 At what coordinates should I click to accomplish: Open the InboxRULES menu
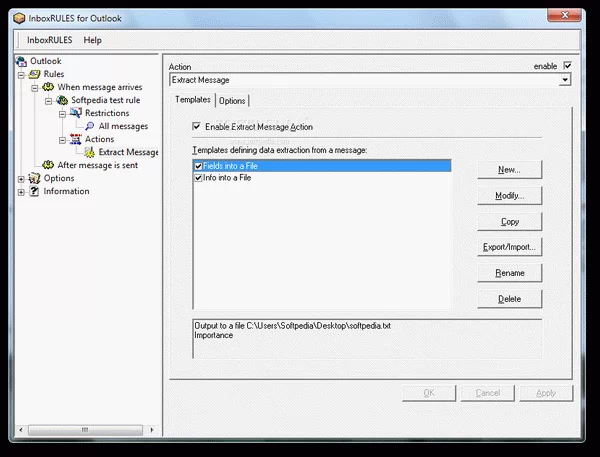pos(49,40)
